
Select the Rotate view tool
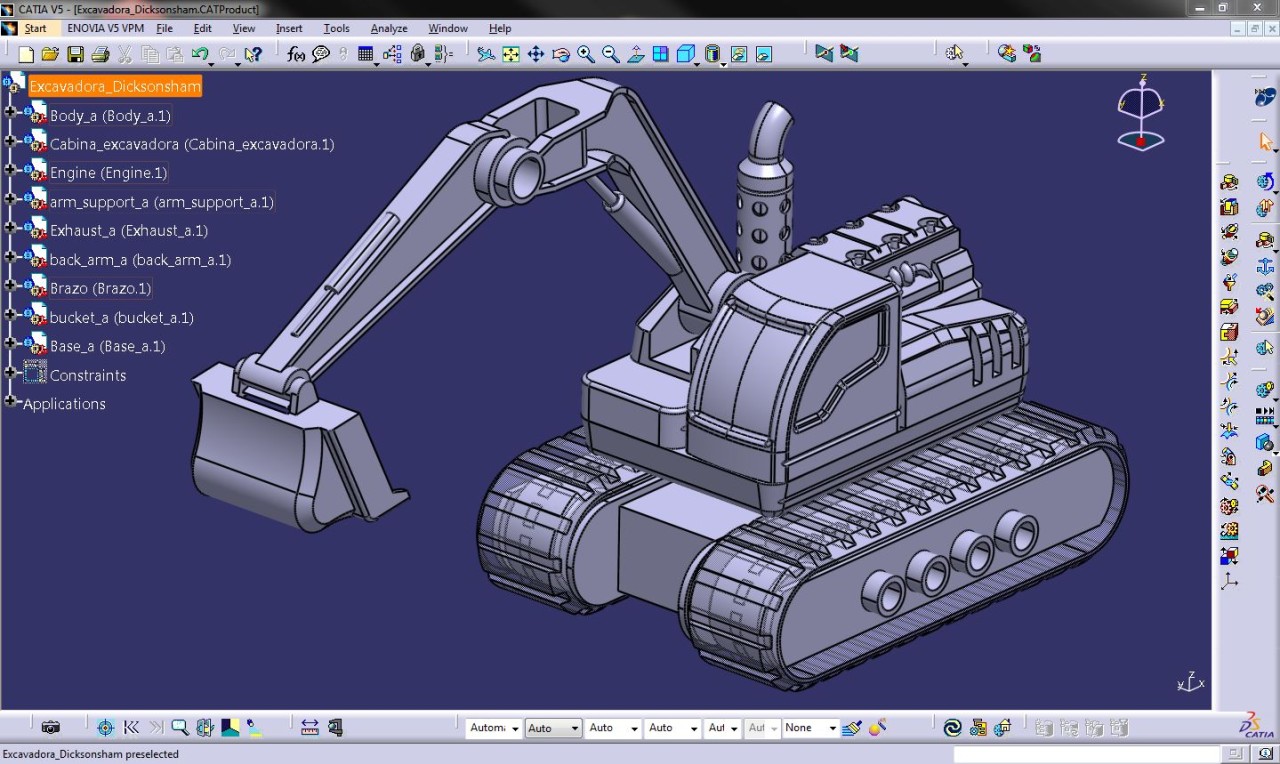[561, 54]
